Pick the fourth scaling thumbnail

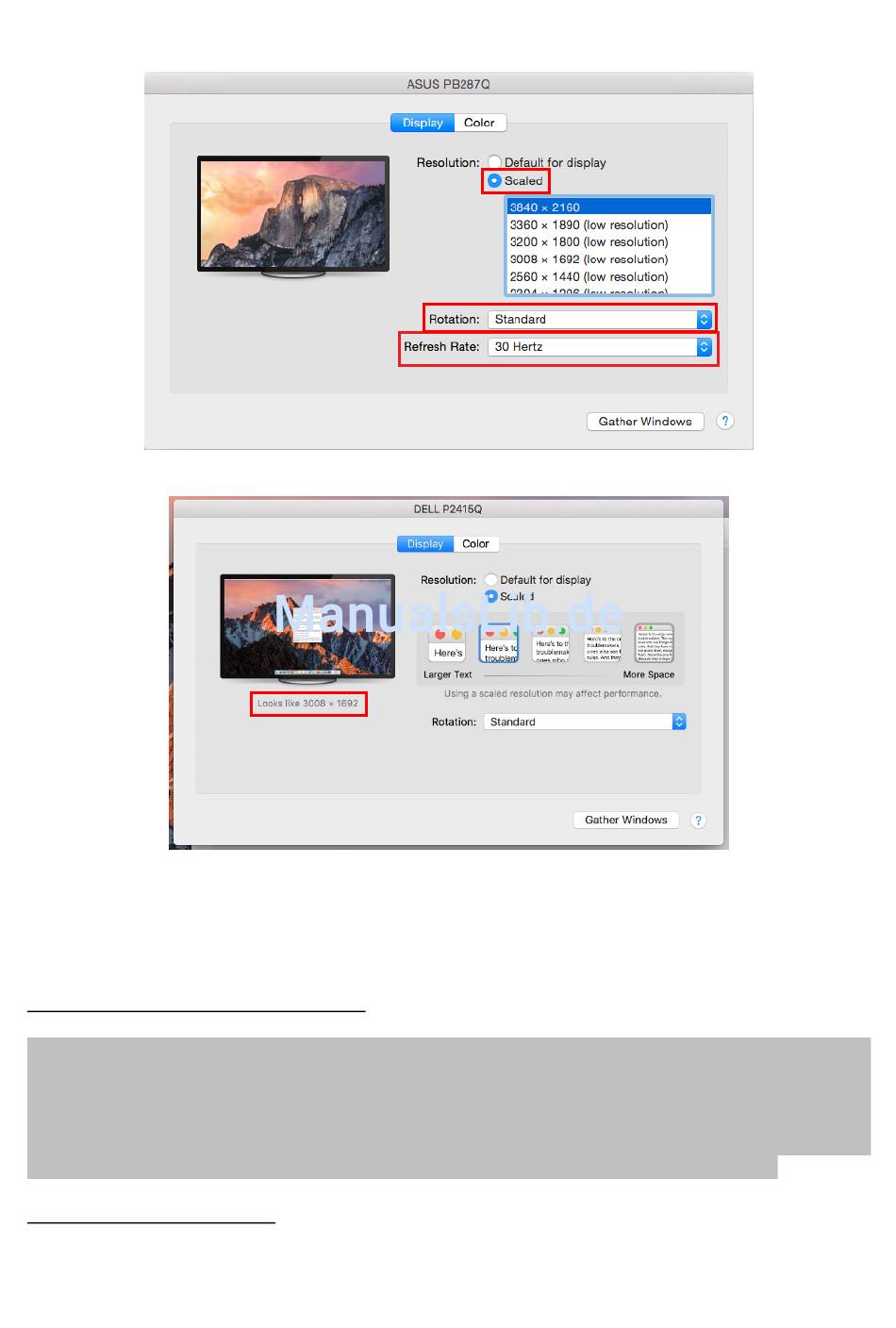(602, 644)
